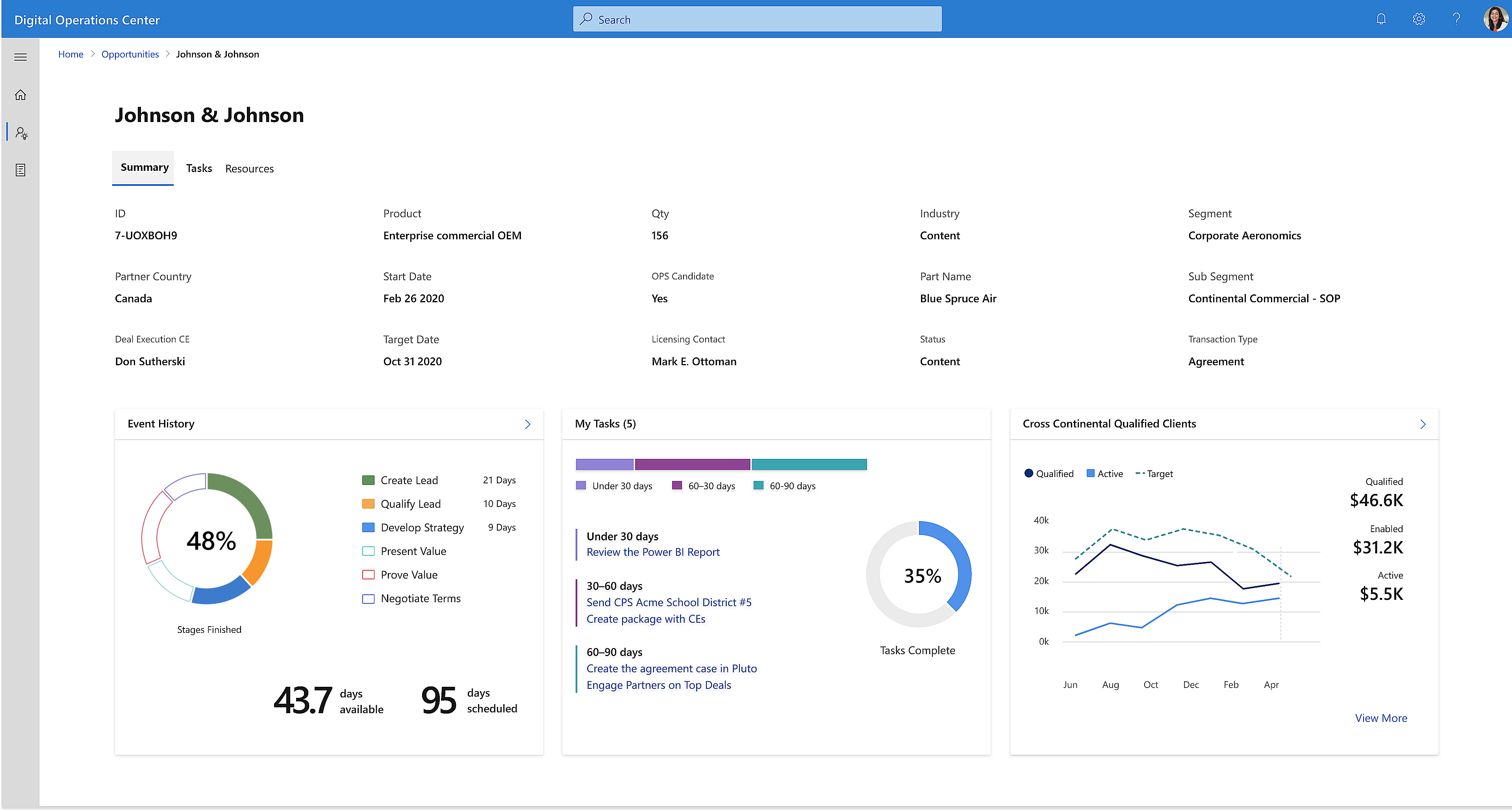Click the search magnifier icon

[x=586, y=19]
